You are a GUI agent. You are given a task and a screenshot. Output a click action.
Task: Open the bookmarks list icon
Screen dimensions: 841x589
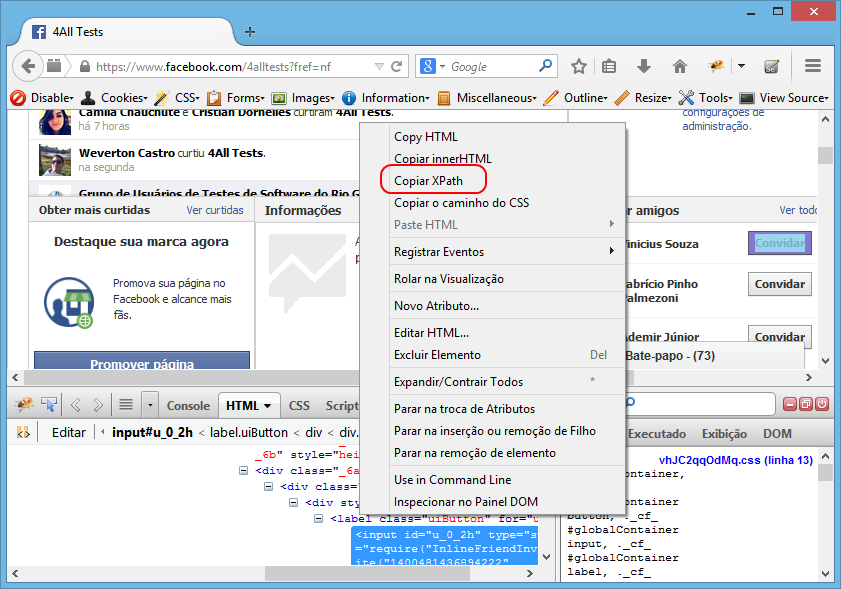pyautogui.click(x=609, y=67)
